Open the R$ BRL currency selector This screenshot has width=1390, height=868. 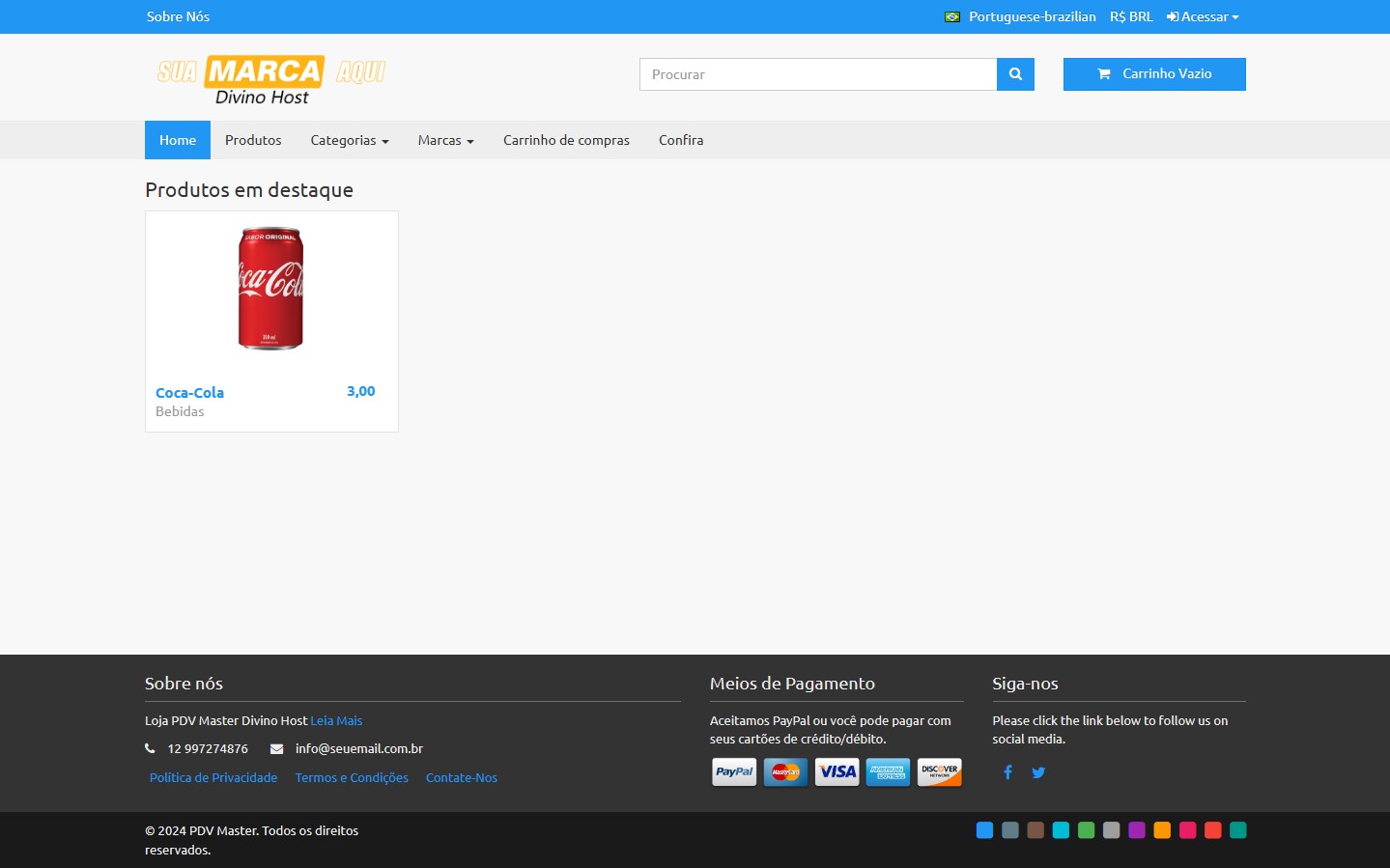click(1131, 16)
